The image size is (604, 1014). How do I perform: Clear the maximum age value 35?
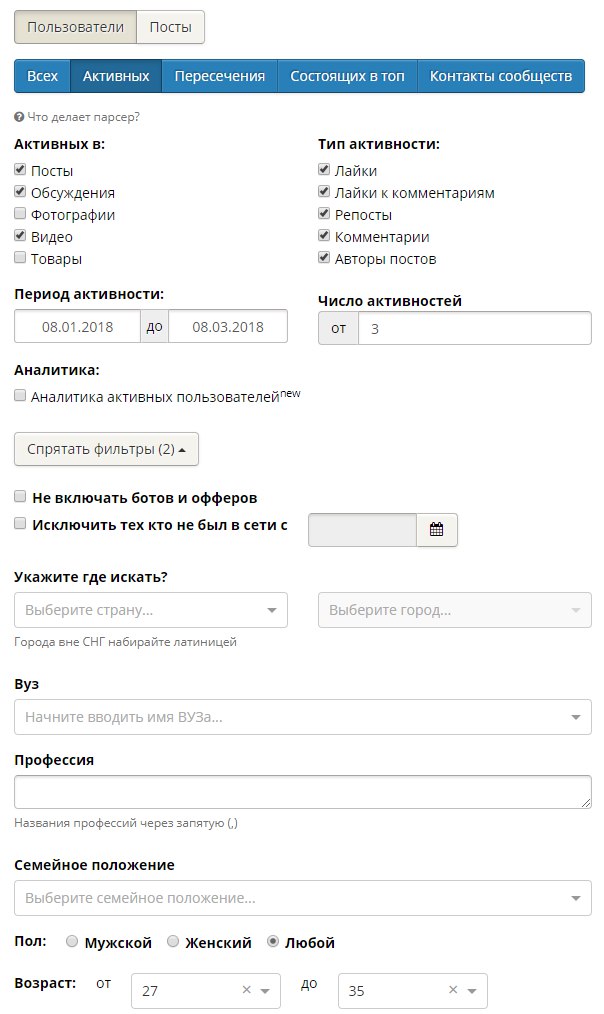(453, 990)
